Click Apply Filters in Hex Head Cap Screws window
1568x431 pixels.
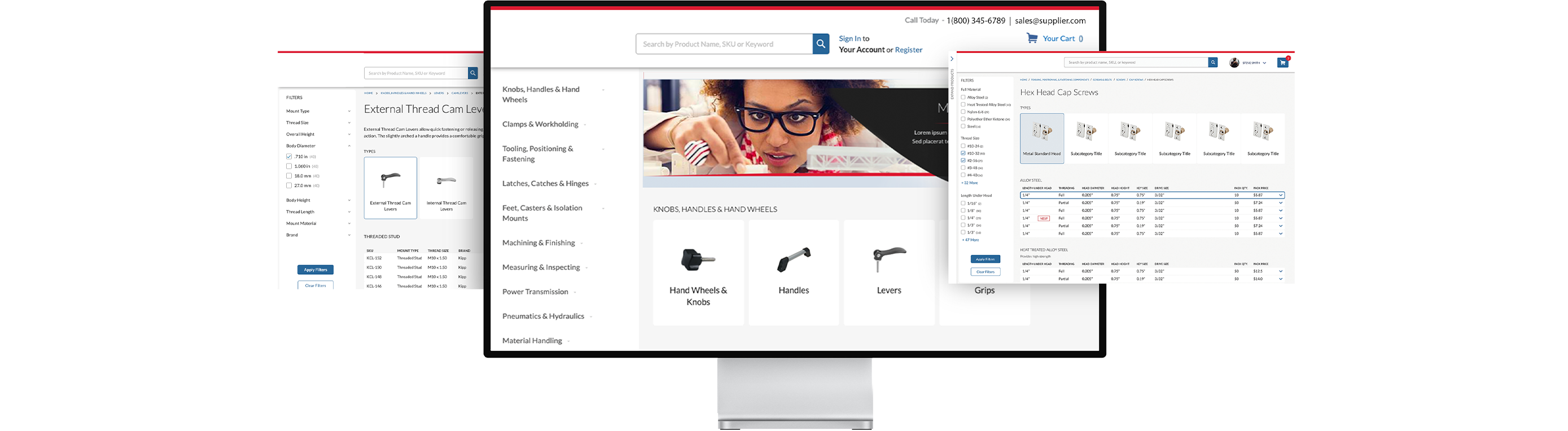[985, 260]
